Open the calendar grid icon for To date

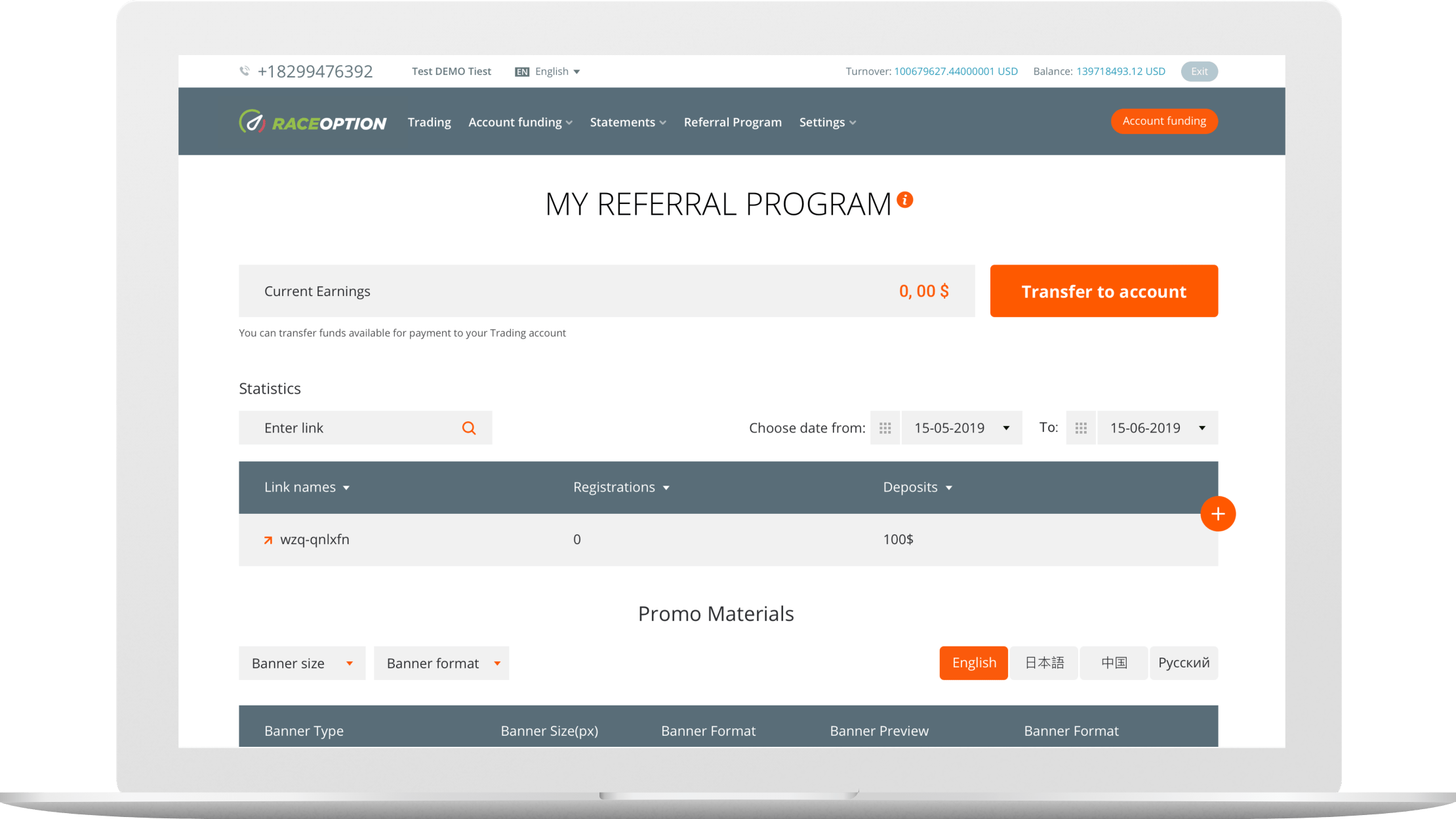1081,428
